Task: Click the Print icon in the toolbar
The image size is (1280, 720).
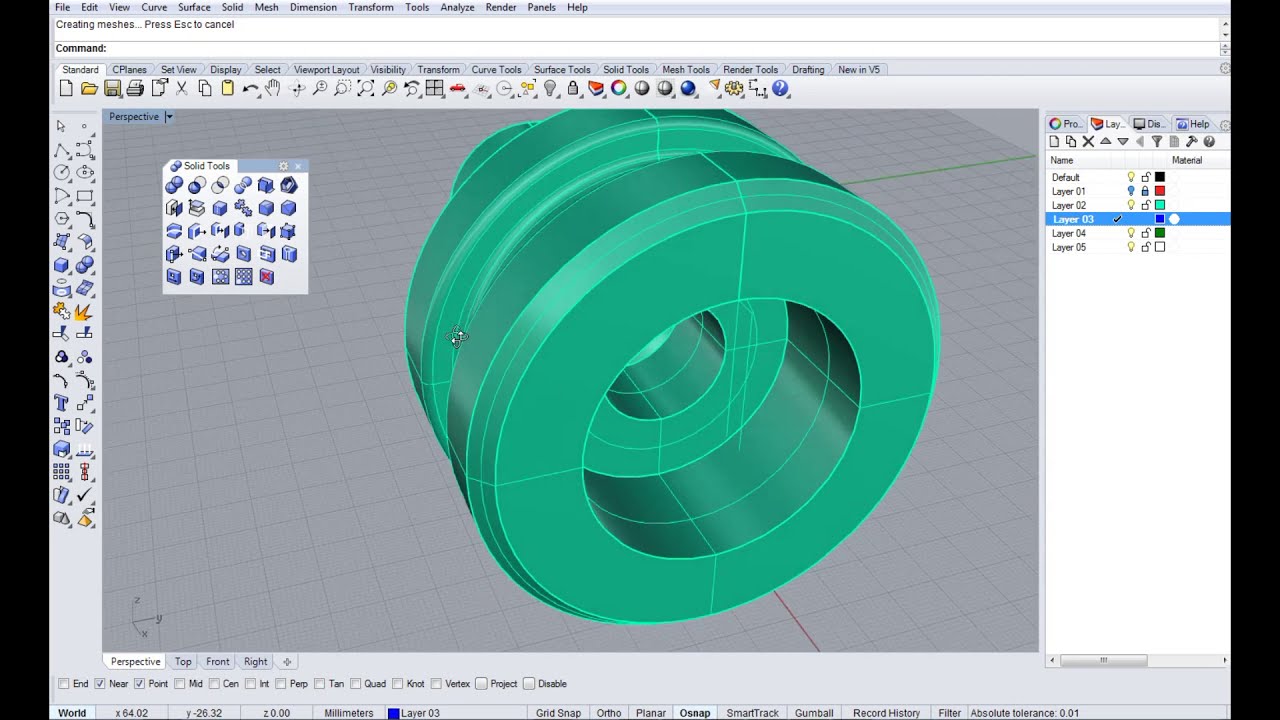Action: click(x=135, y=89)
